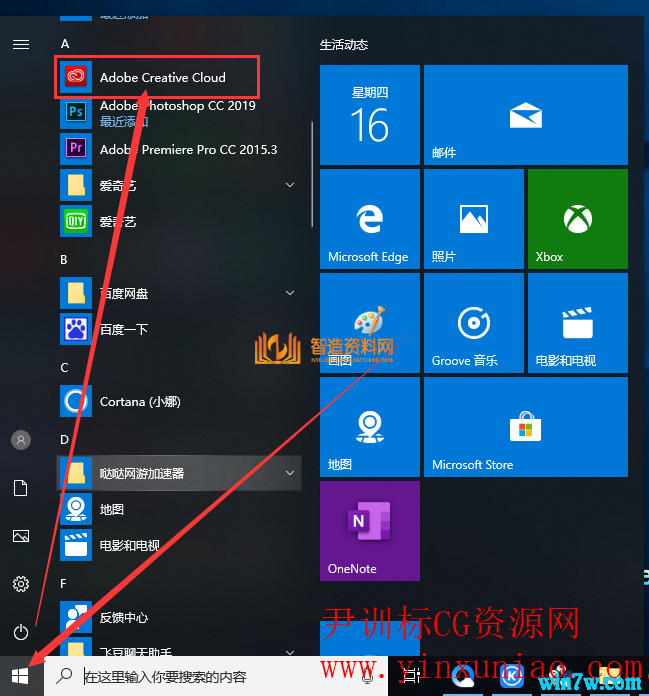Launch Adobe Premiere Pro CC 2015.3 icon
The width and height of the screenshot is (649, 696).
(x=76, y=149)
